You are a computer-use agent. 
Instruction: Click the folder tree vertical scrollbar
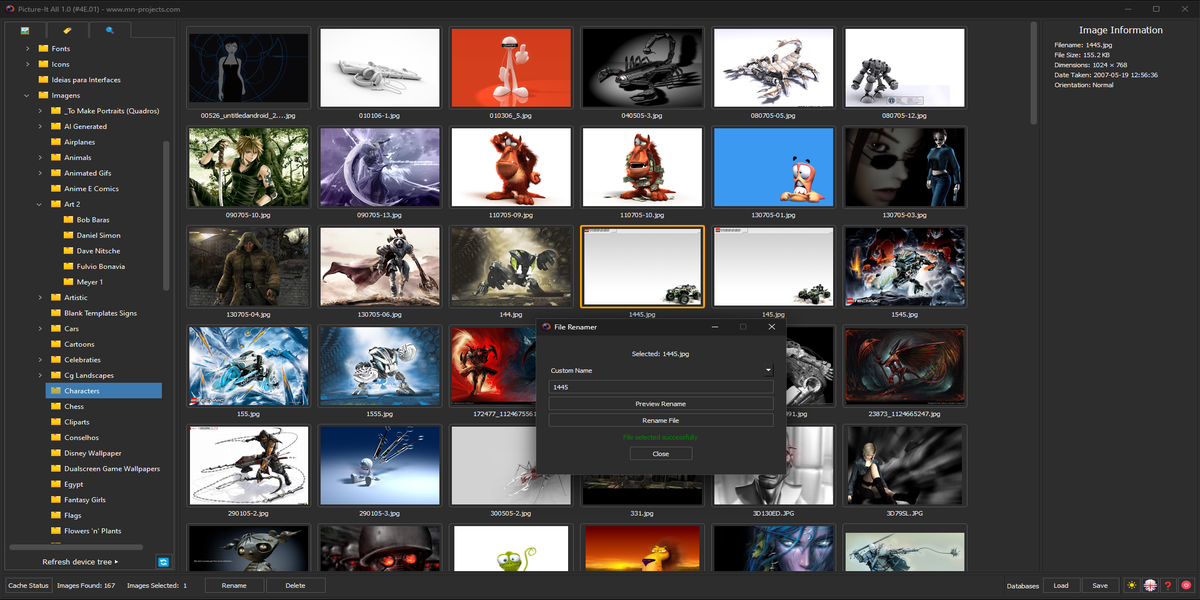pyautogui.click(x=166, y=215)
